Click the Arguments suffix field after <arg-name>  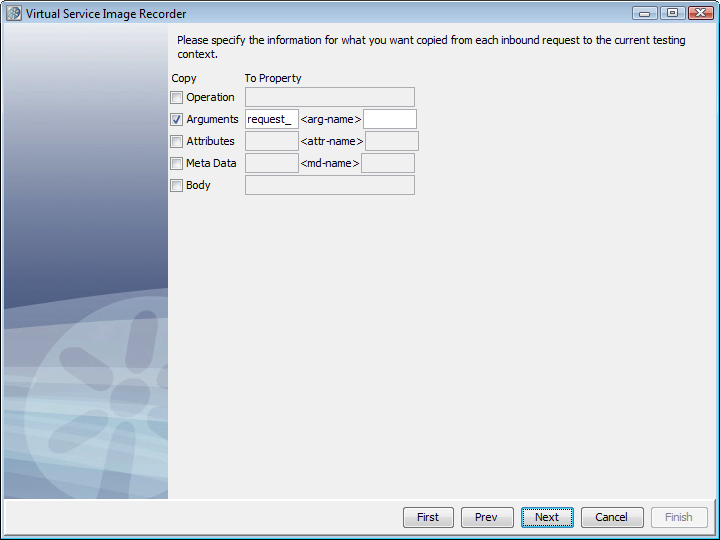[x=390, y=119]
